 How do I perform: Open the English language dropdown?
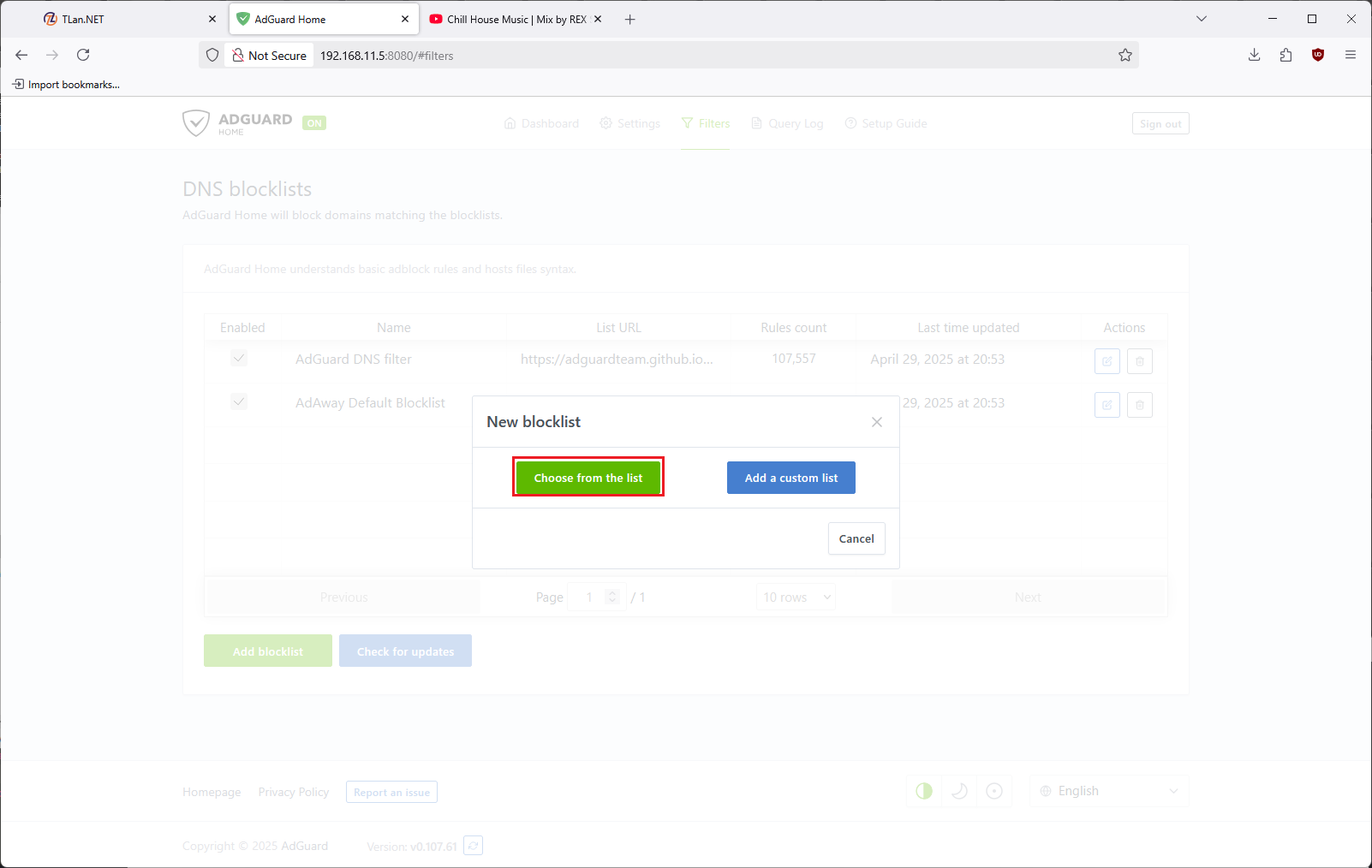click(x=1109, y=791)
